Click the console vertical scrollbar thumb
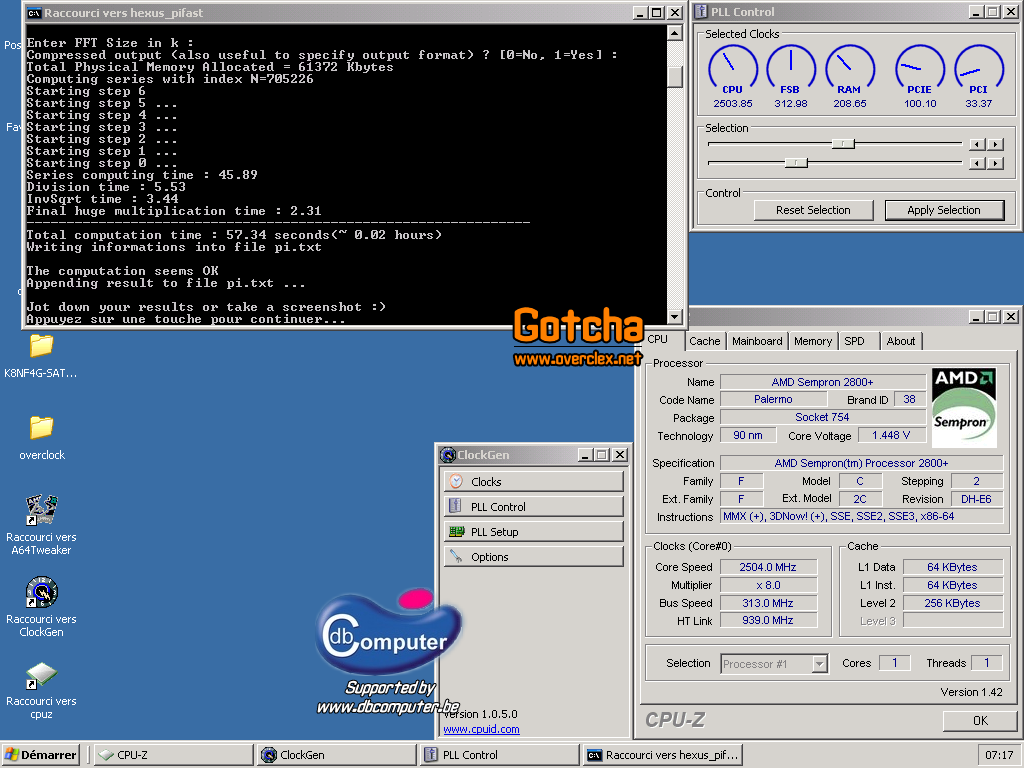Viewport: 1024px width, 768px height. click(x=675, y=76)
